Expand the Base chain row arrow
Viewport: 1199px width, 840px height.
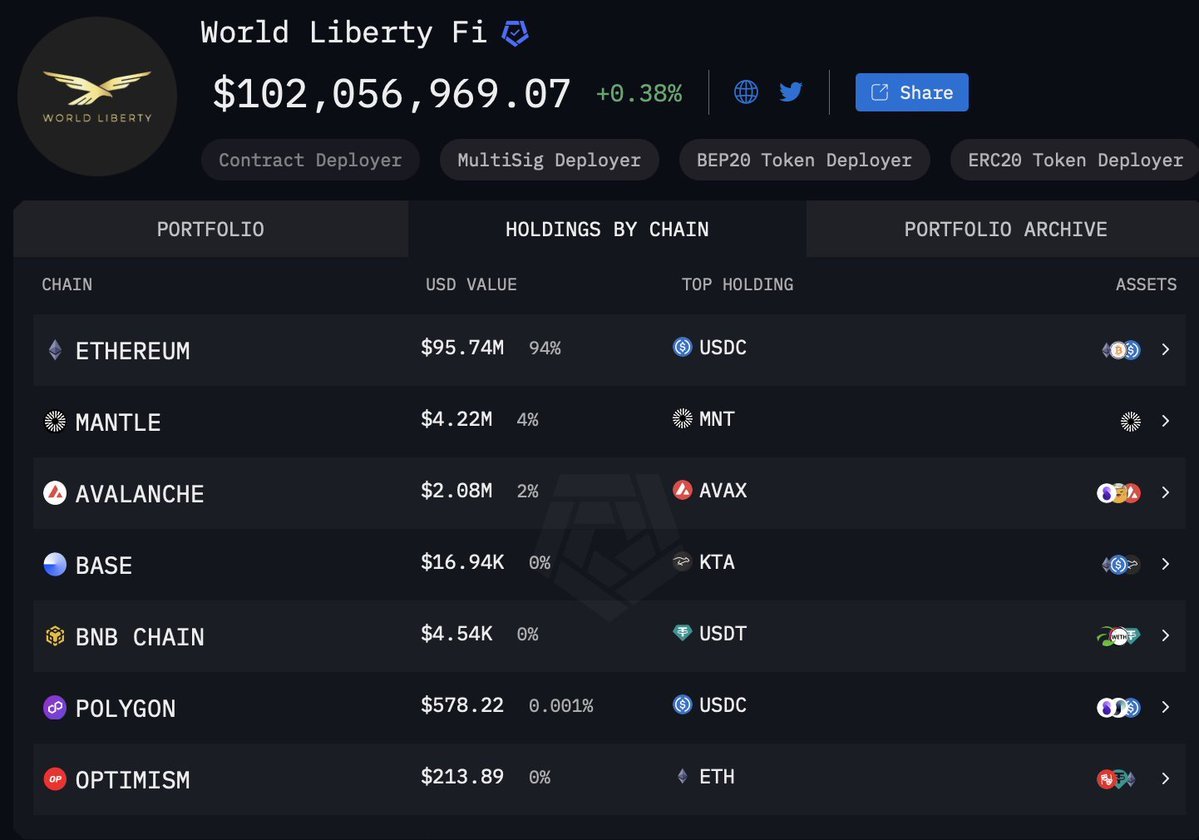(x=1165, y=564)
